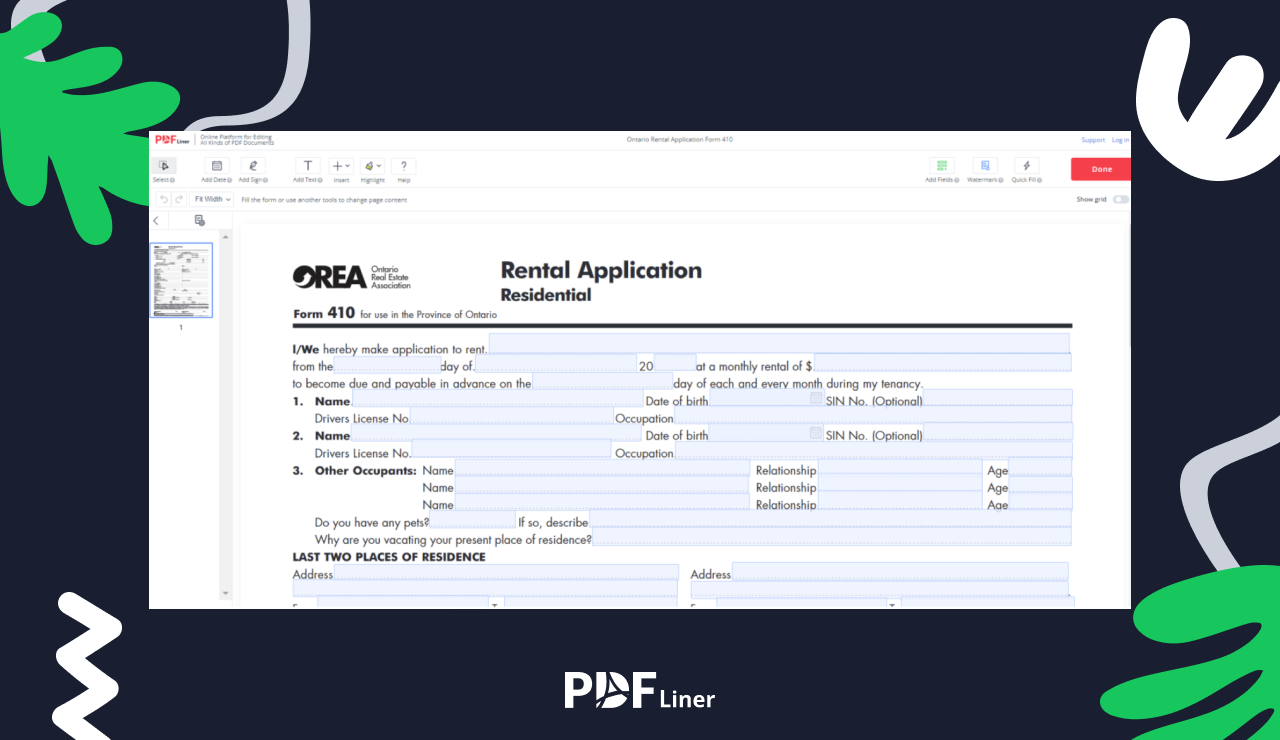1280x740 pixels.
Task: Click the Watermark tool icon
Action: 985,166
